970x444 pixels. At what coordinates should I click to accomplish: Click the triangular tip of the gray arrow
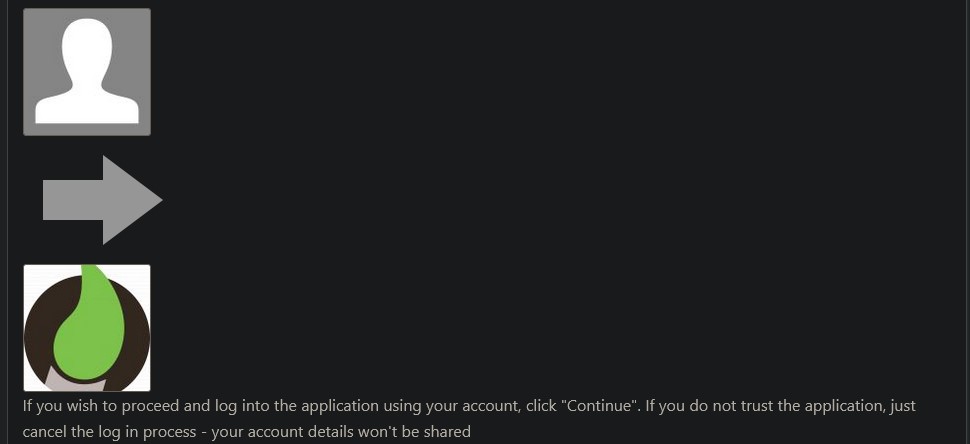(x=130, y=200)
